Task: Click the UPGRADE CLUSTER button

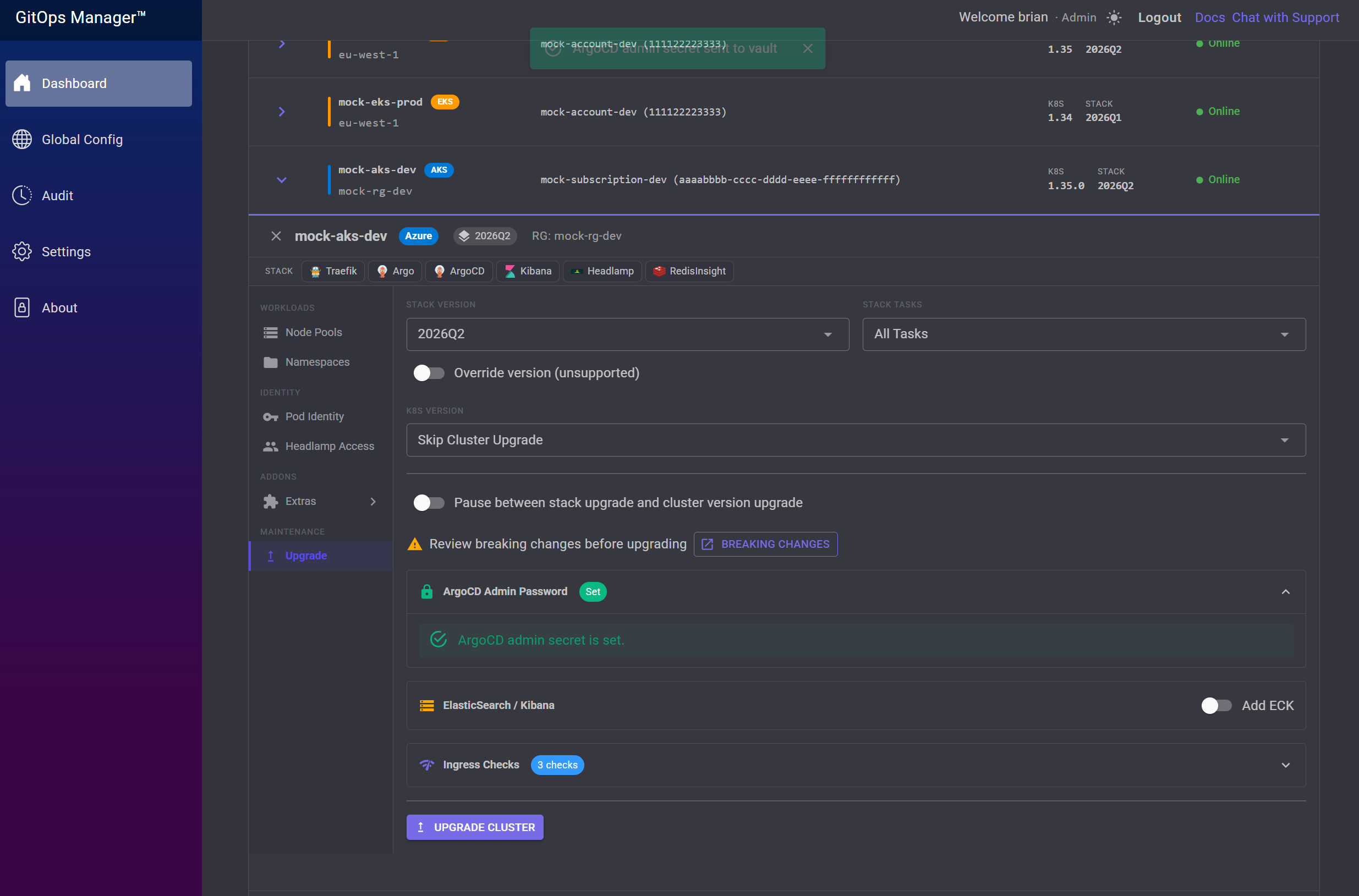Action: click(x=474, y=827)
